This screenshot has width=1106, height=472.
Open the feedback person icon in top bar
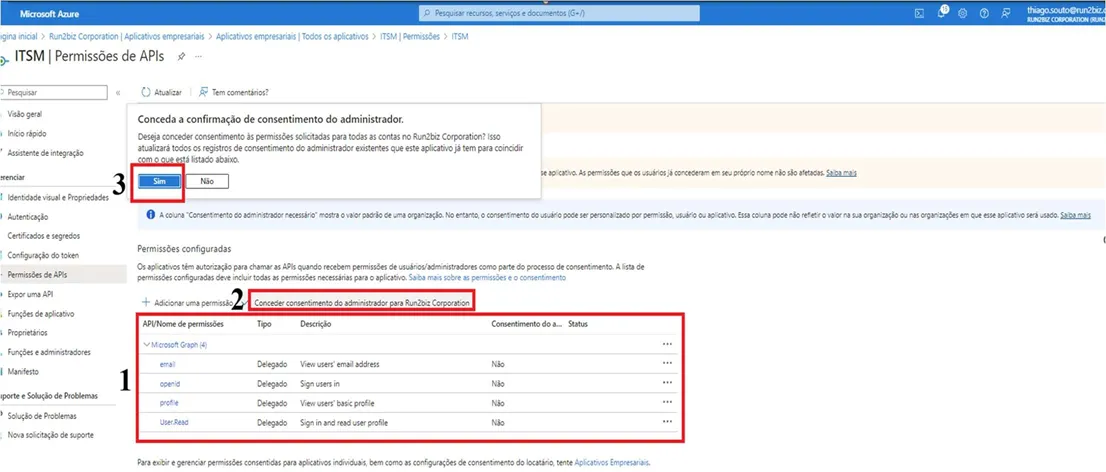(x=1005, y=13)
